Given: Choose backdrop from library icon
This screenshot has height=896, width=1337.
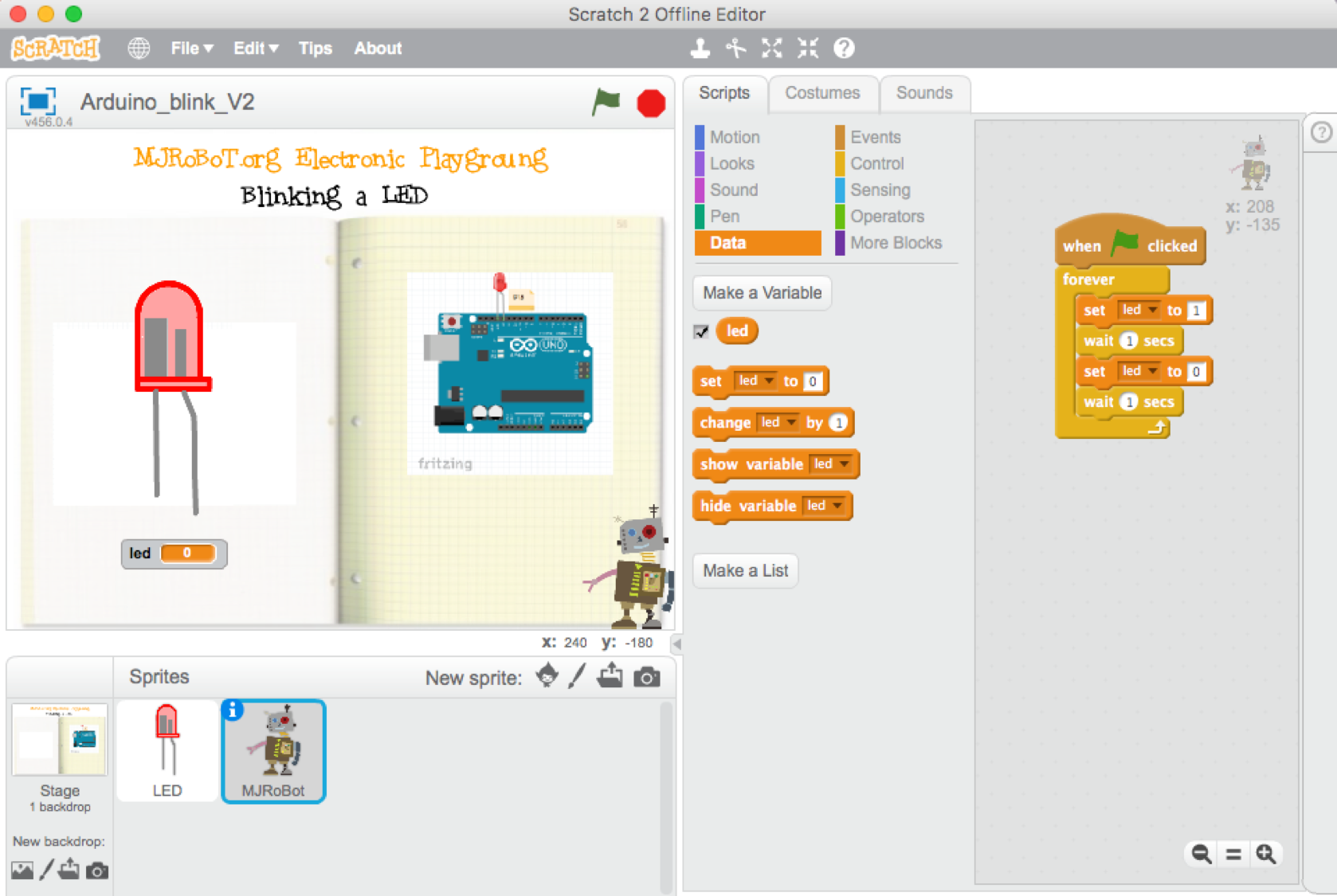Looking at the screenshot, I should (x=22, y=871).
